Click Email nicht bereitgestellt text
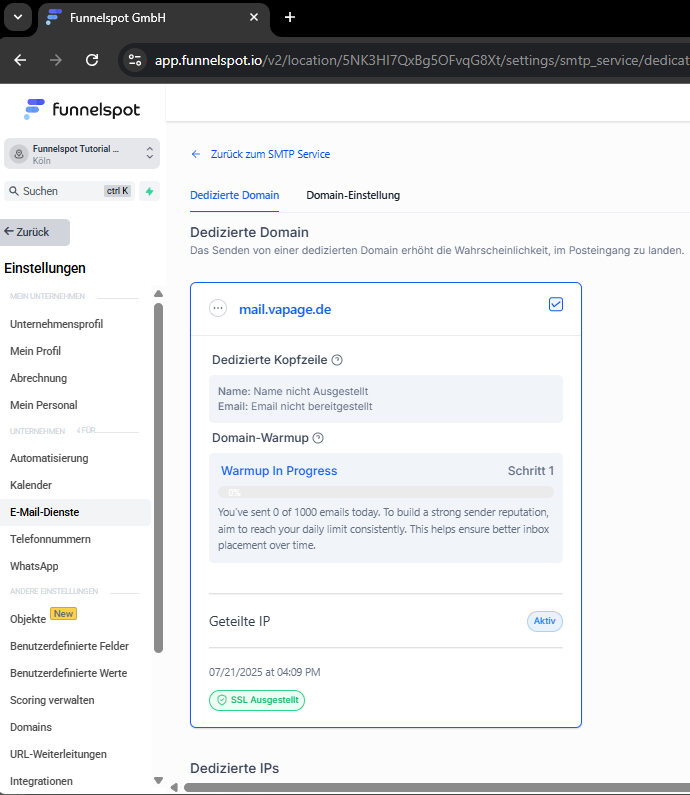690x795 pixels. [x=312, y=406]
